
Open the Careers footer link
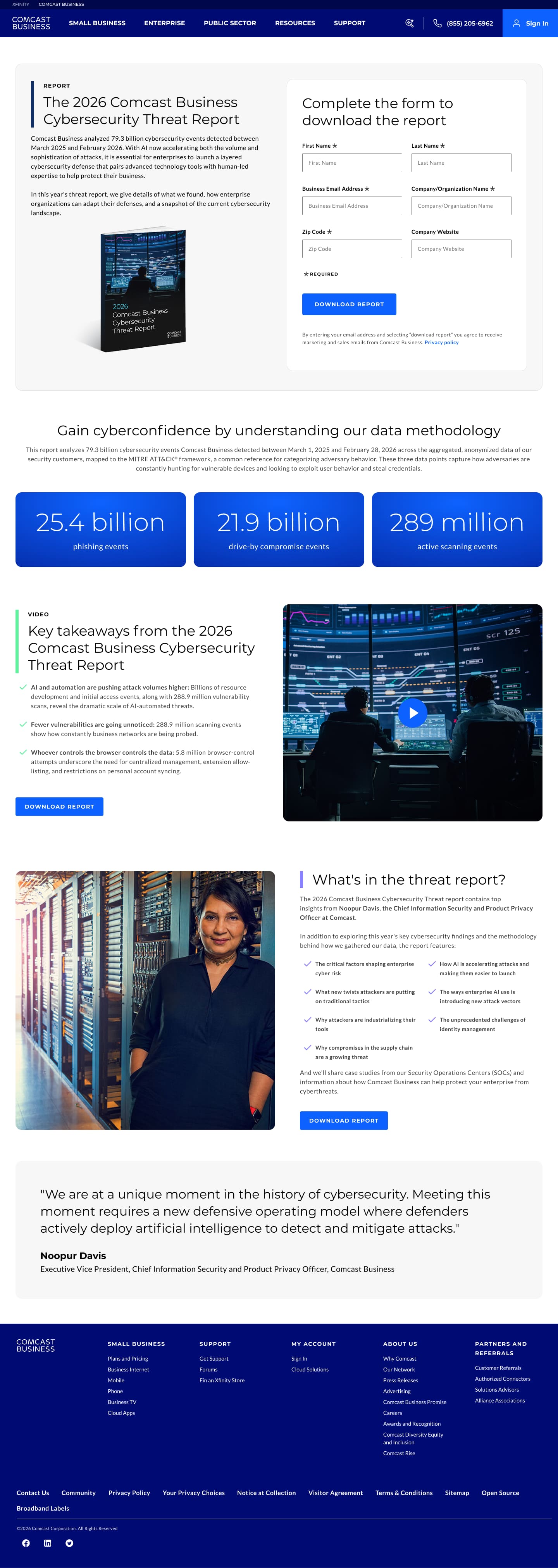point(393,1413)
